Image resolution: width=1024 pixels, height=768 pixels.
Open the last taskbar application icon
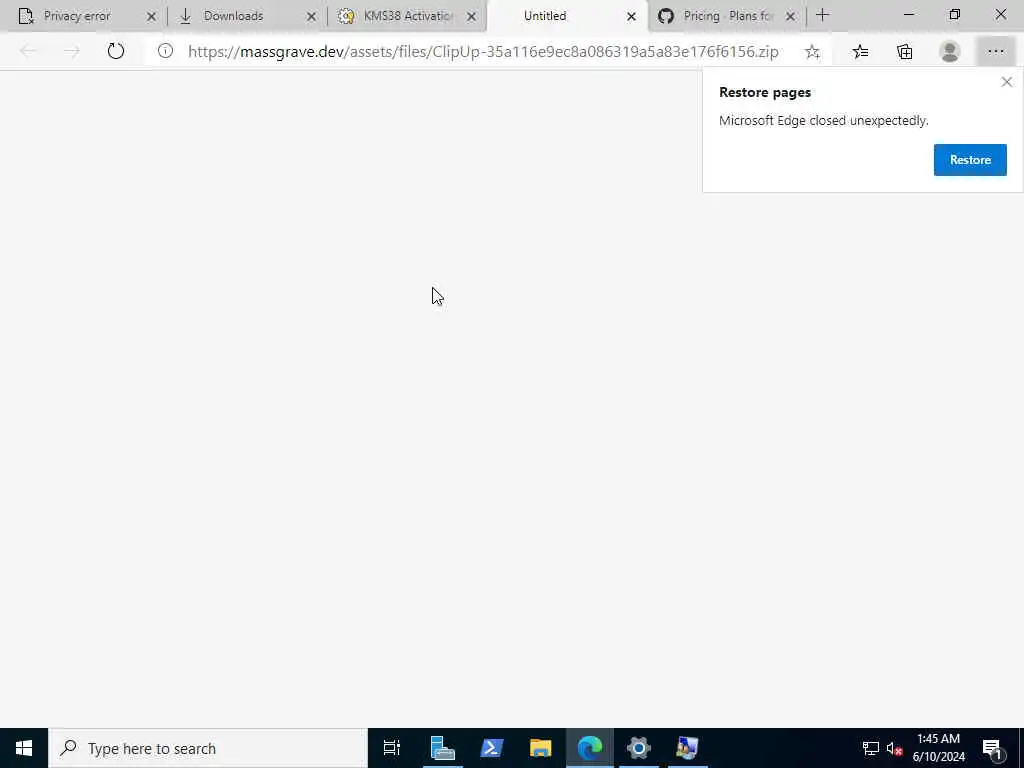coord(687,748)
